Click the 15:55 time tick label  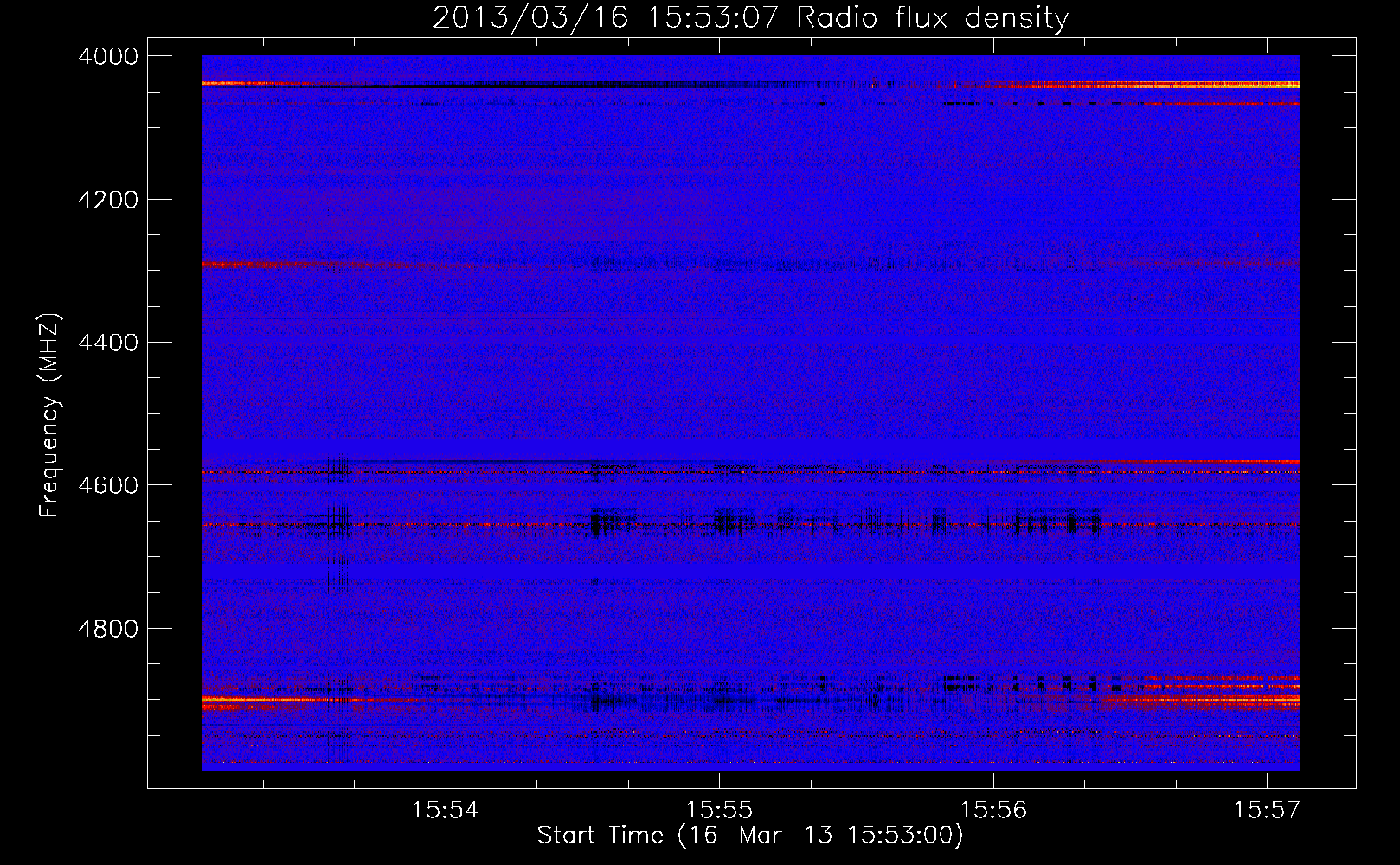click(719, 811)
